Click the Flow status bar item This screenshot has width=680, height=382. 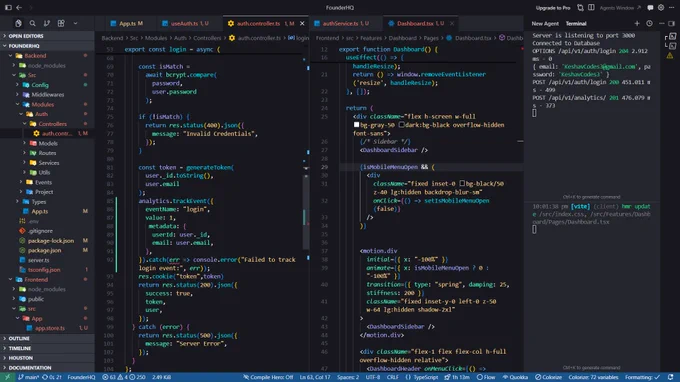pyautogui.click(x=486, y=377)
